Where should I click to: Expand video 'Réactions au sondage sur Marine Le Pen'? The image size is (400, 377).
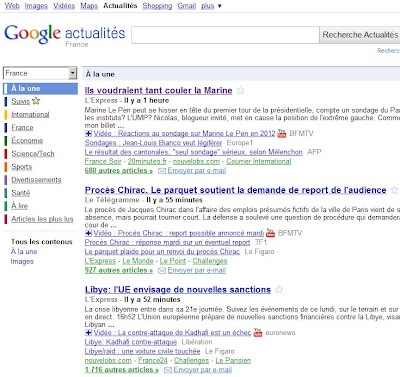click(88, 134)
